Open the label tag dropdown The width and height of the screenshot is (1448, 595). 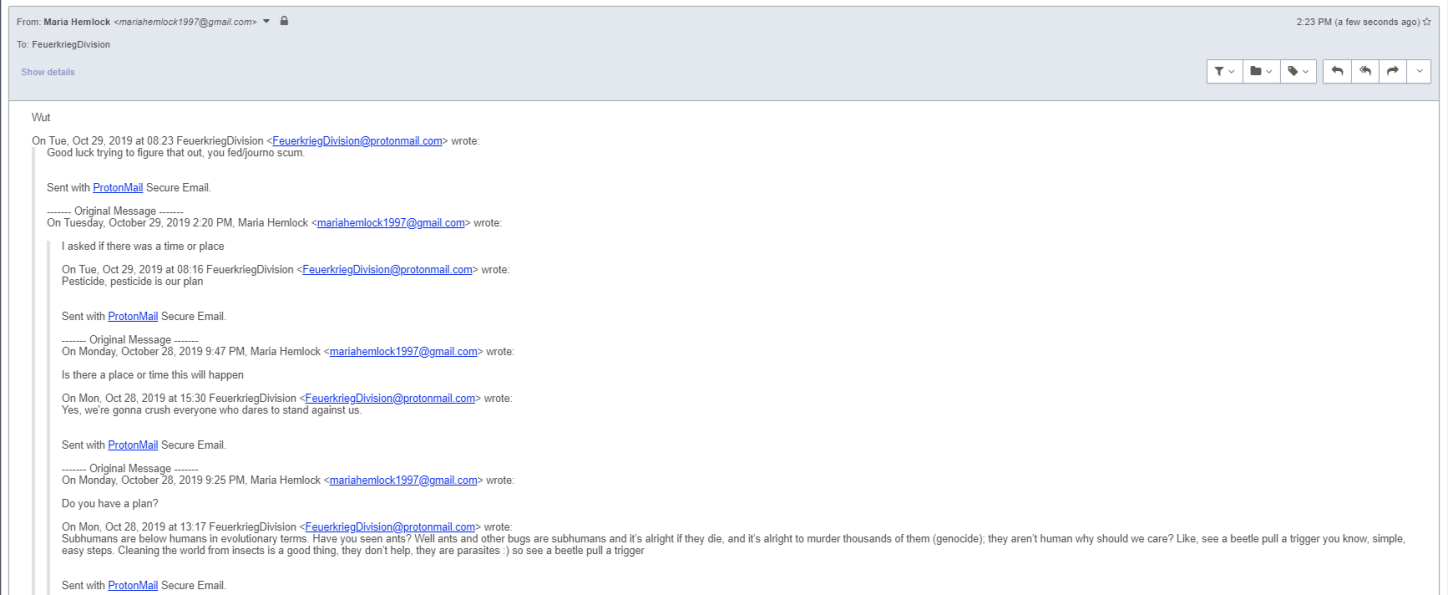1298,71
